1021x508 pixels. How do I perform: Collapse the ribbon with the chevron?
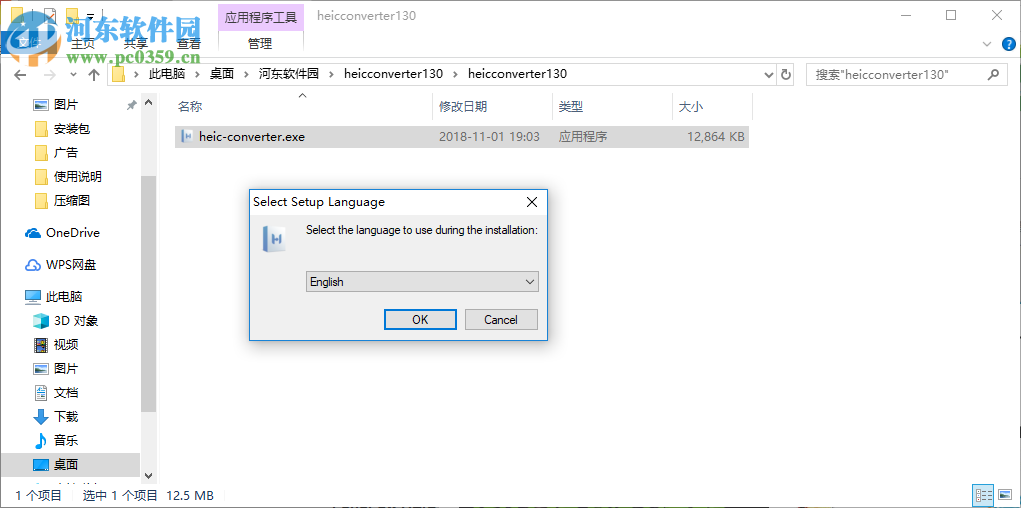986,44
